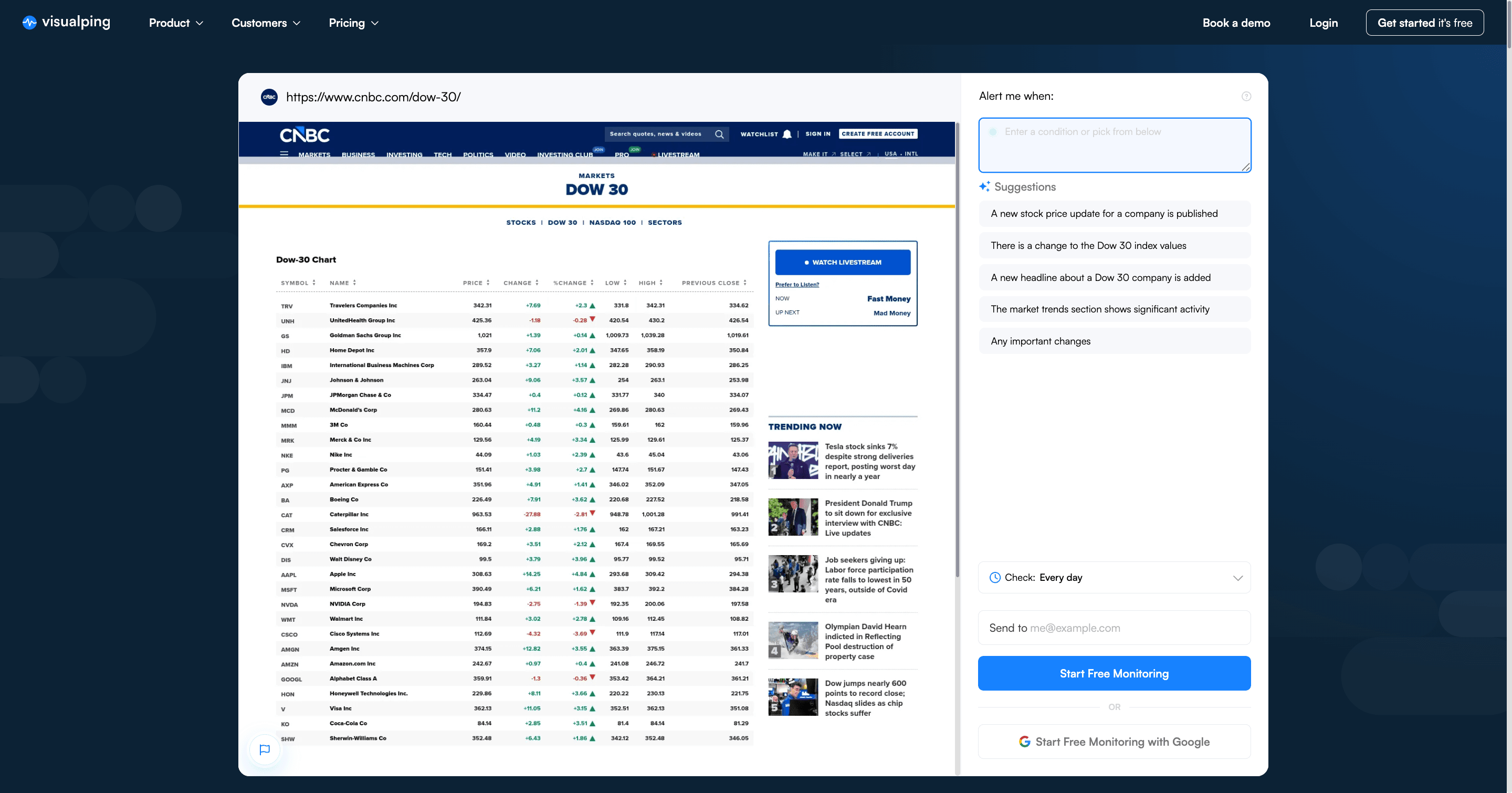1512x793 pixels.
Task: Open the President Donald Trump interview thumbnail
Action: coord(793,517)
